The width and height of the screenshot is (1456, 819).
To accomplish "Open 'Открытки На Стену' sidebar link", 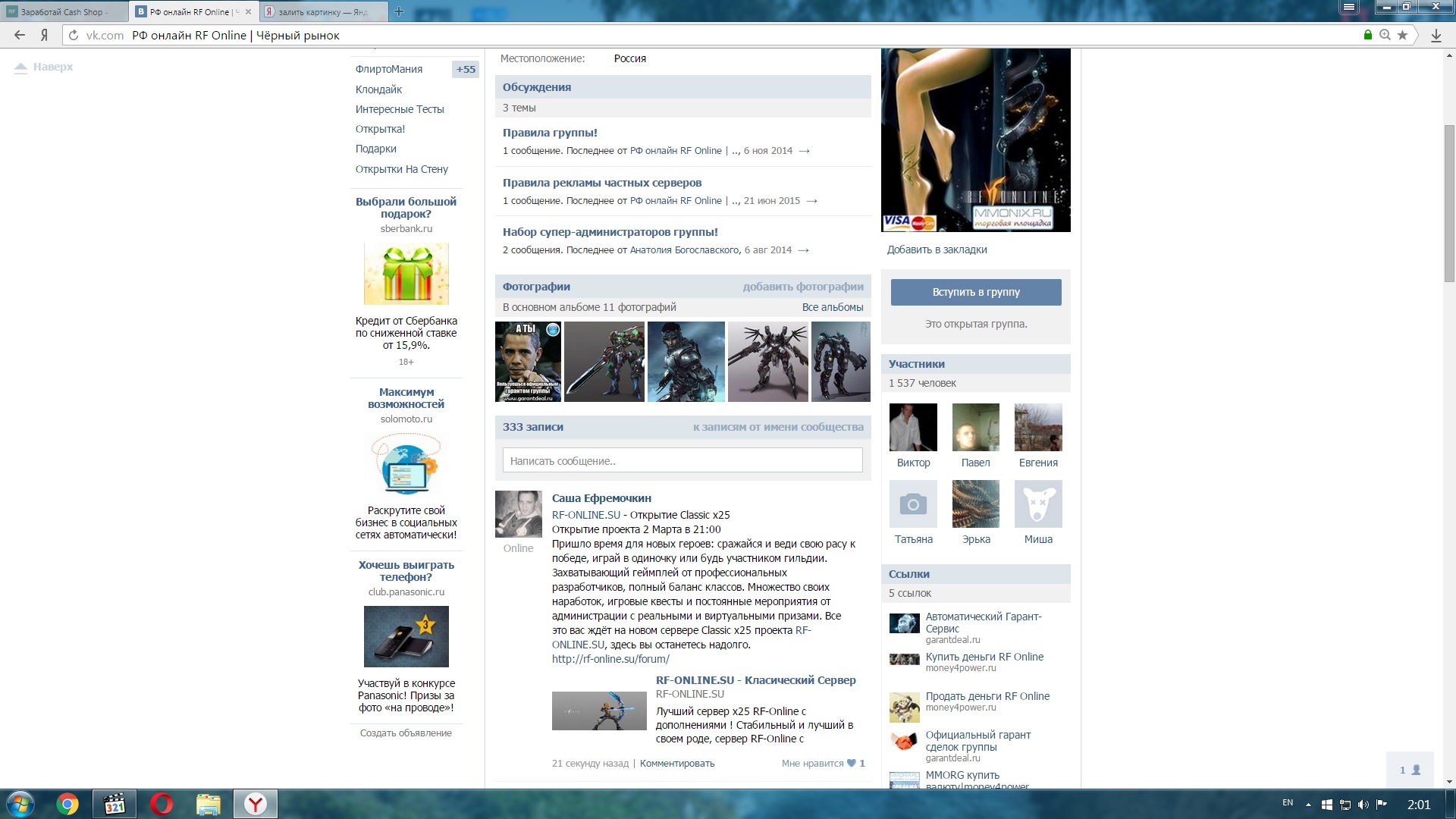I will pos(401,169).
